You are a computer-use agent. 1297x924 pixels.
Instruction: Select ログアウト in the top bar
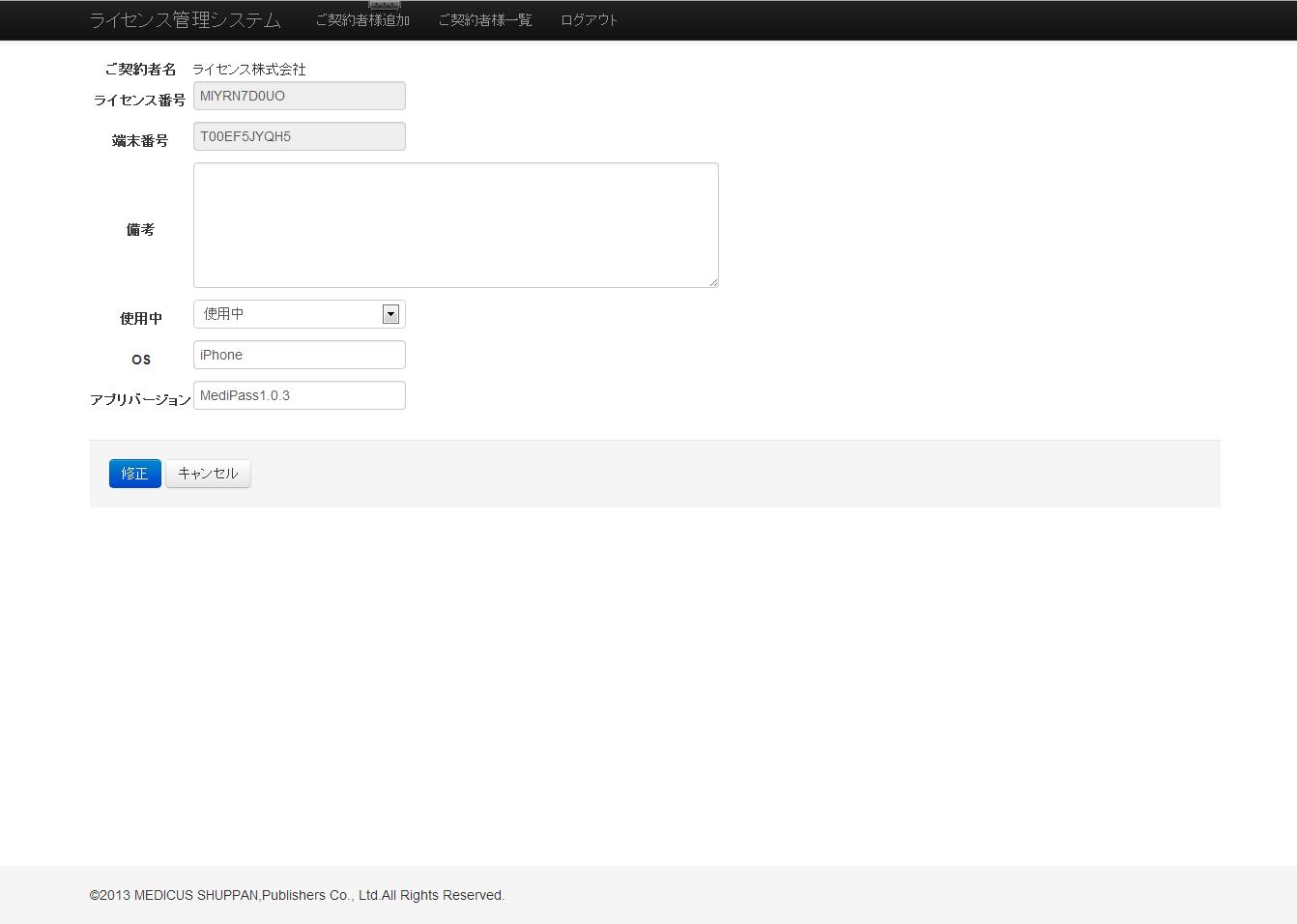[x=590, y=20]
